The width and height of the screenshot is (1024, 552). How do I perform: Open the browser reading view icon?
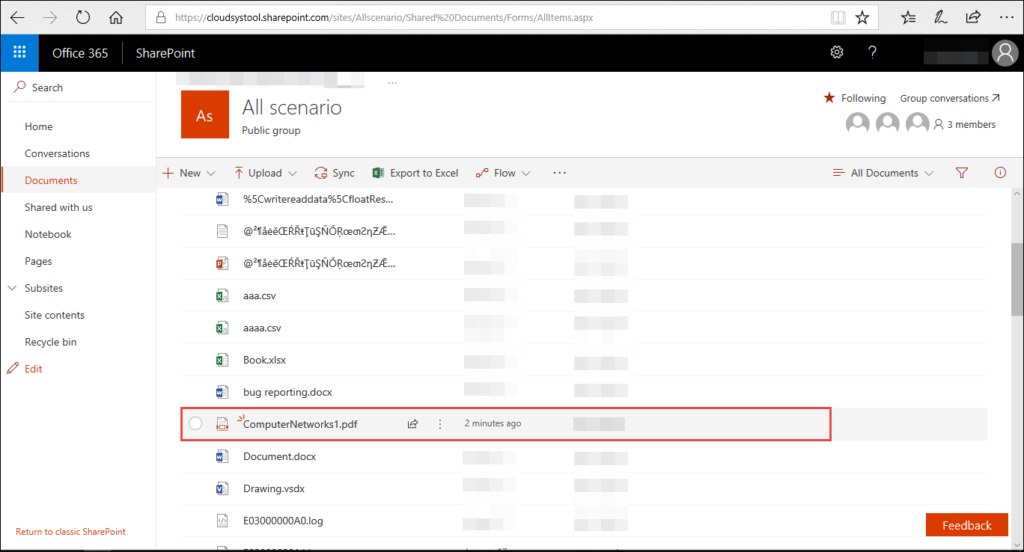838,18
